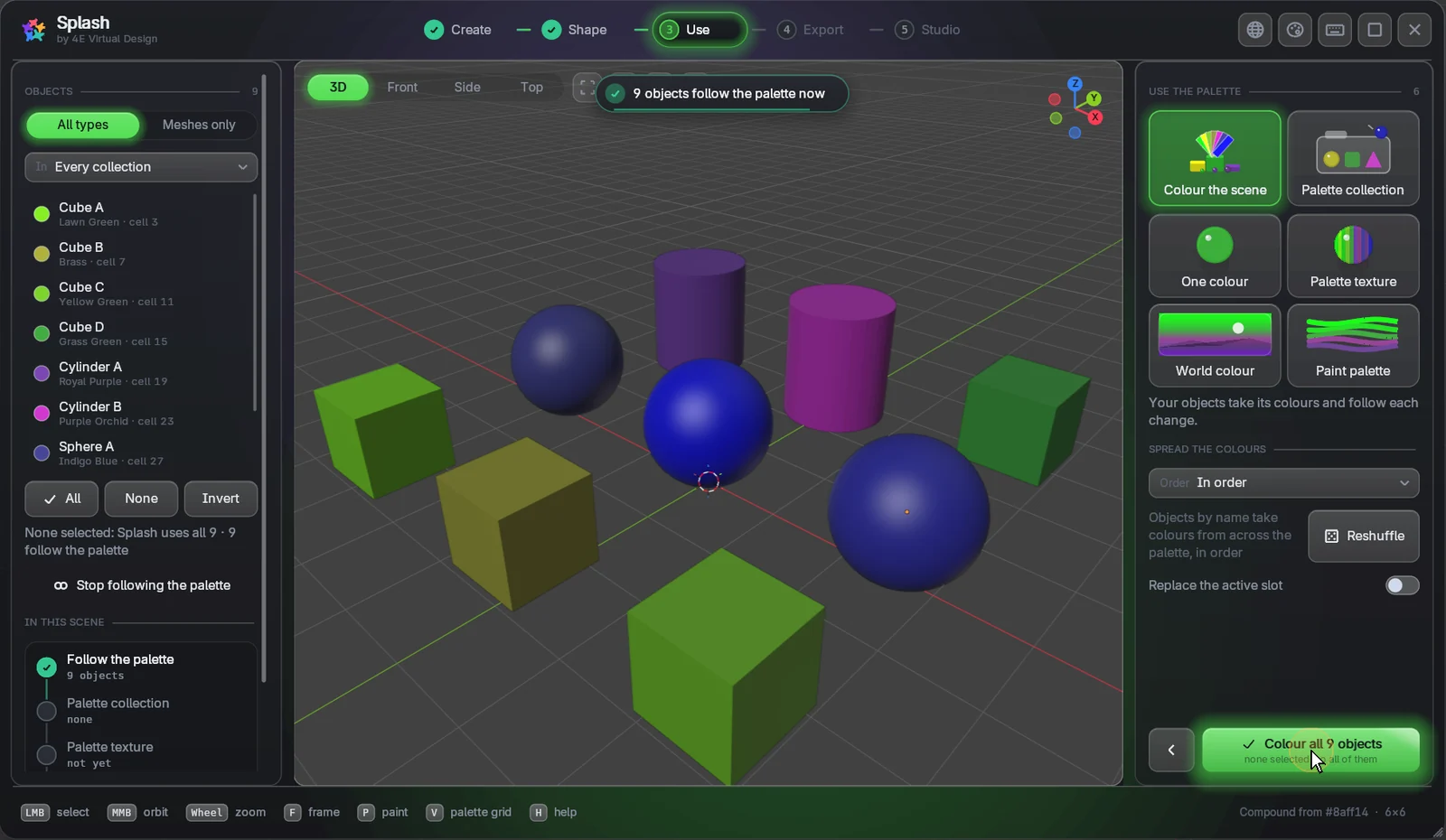Choose the Palette collection card
The image size is (1446, 840).
[x=1353, y=158]
